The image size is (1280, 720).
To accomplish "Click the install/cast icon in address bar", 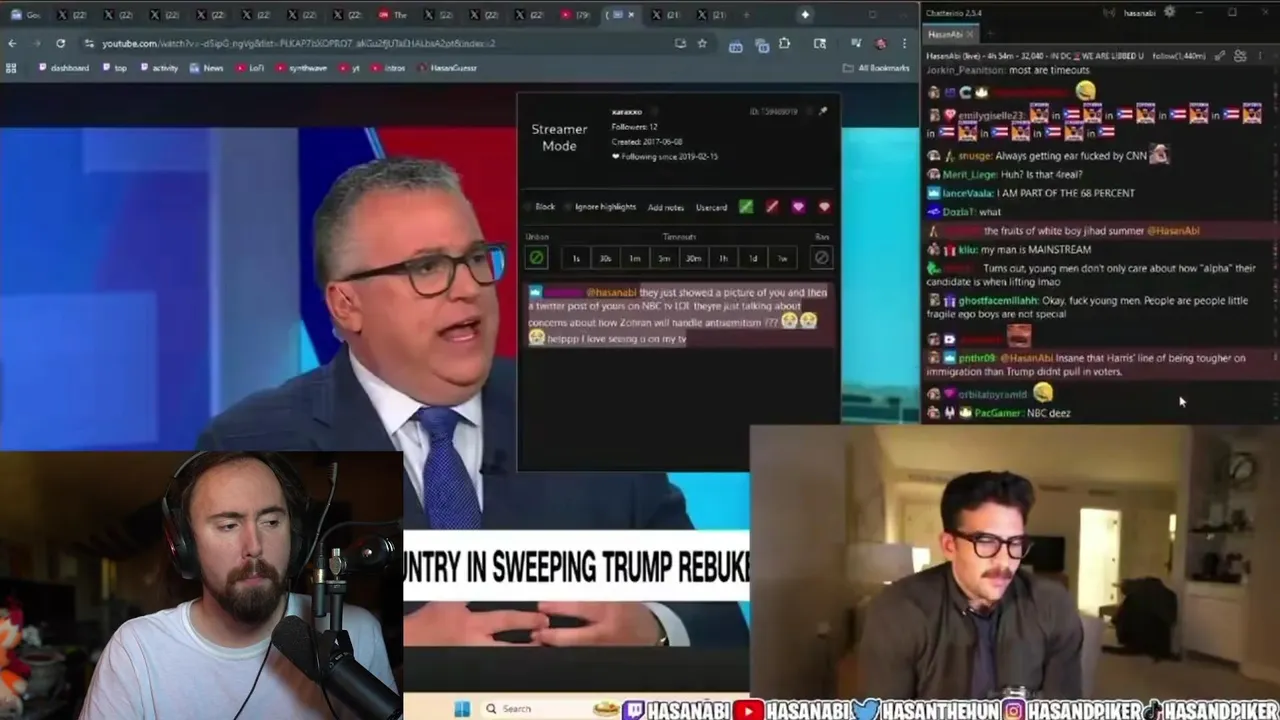I will pos(680,43).
